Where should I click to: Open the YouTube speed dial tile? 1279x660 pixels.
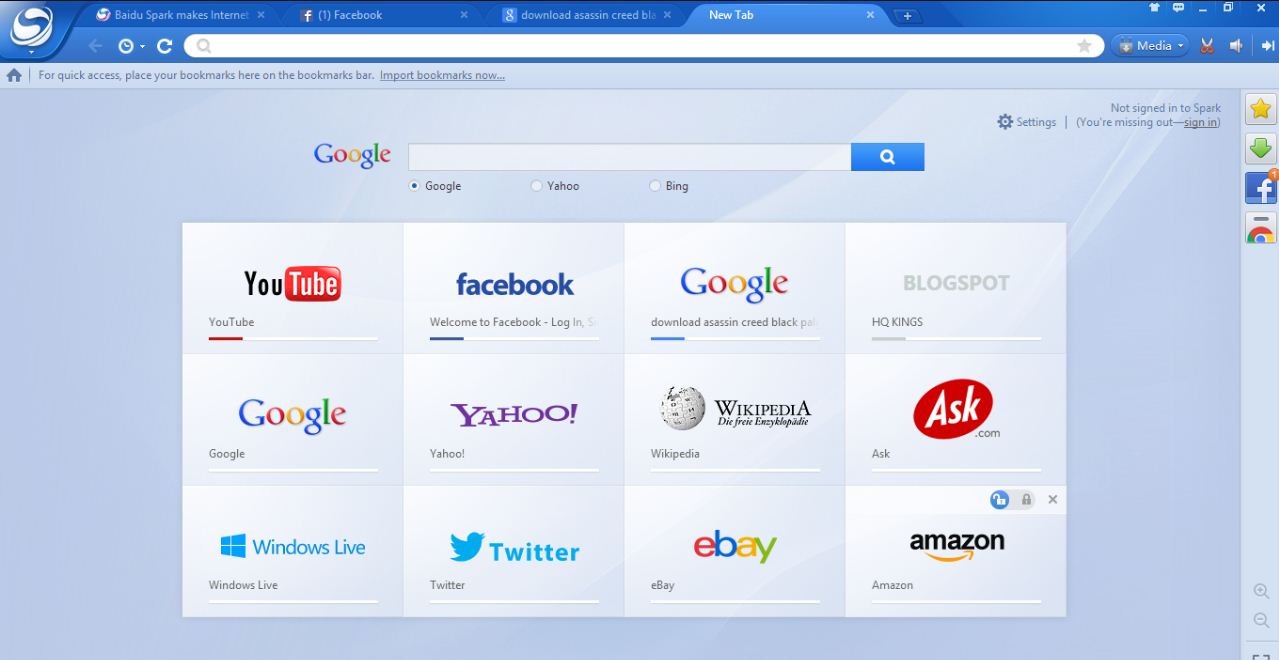(293, 288)
